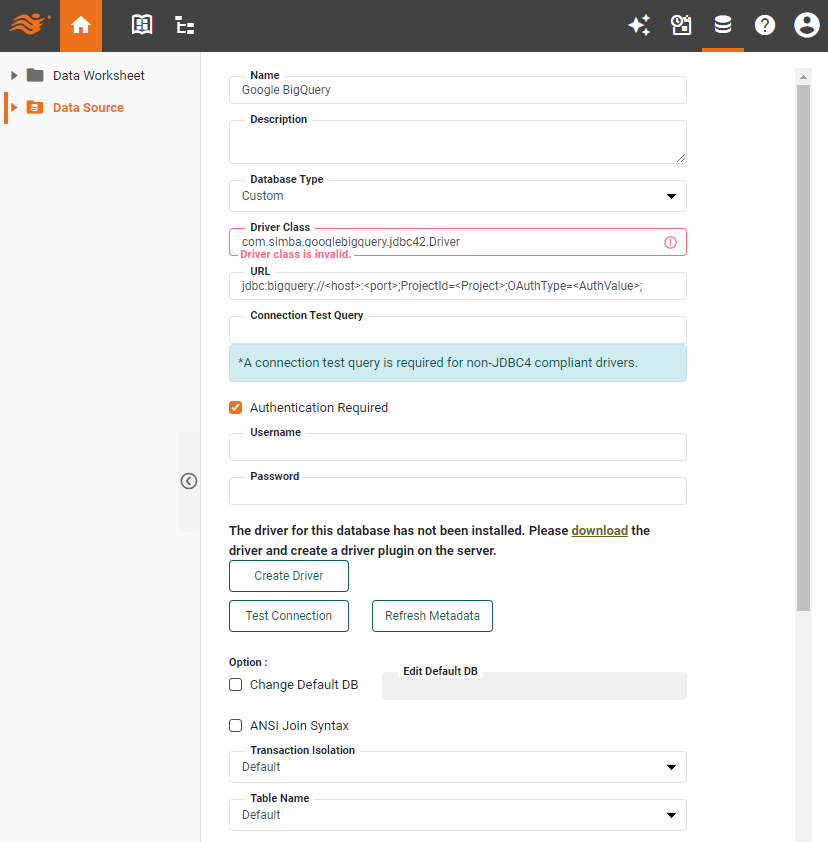The image size is (828, 842).
Task: Open the user profile avatar
Action: (806, 25)
